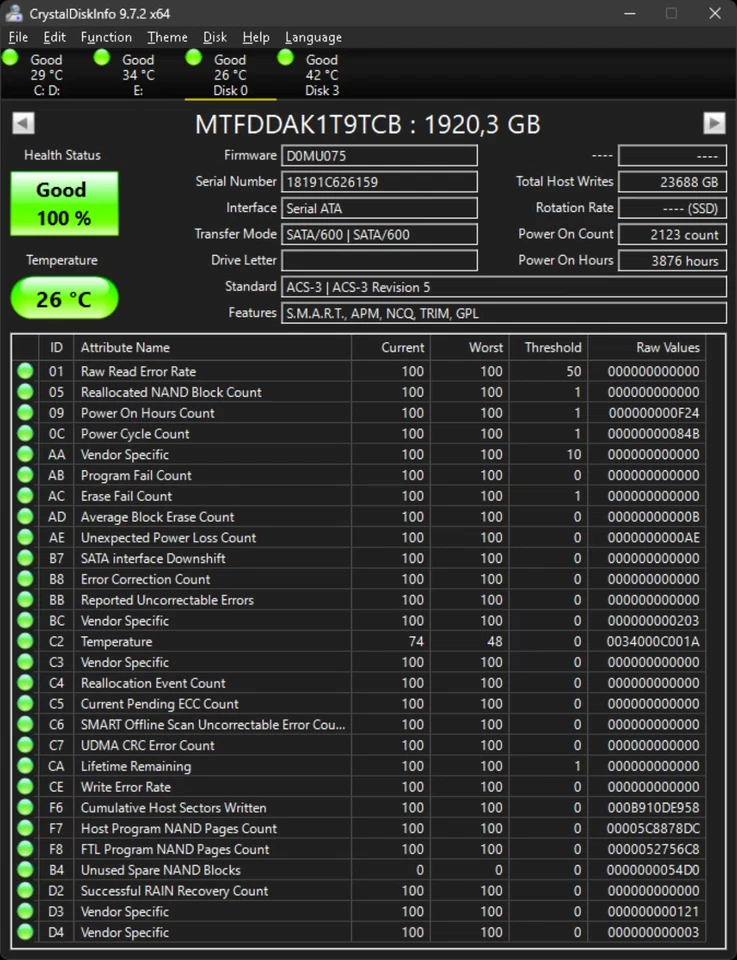Viewport: 737px width, 960px height.
Task: Click status dot for Lifetime Remaining
Action: click(x=25, y=766)
